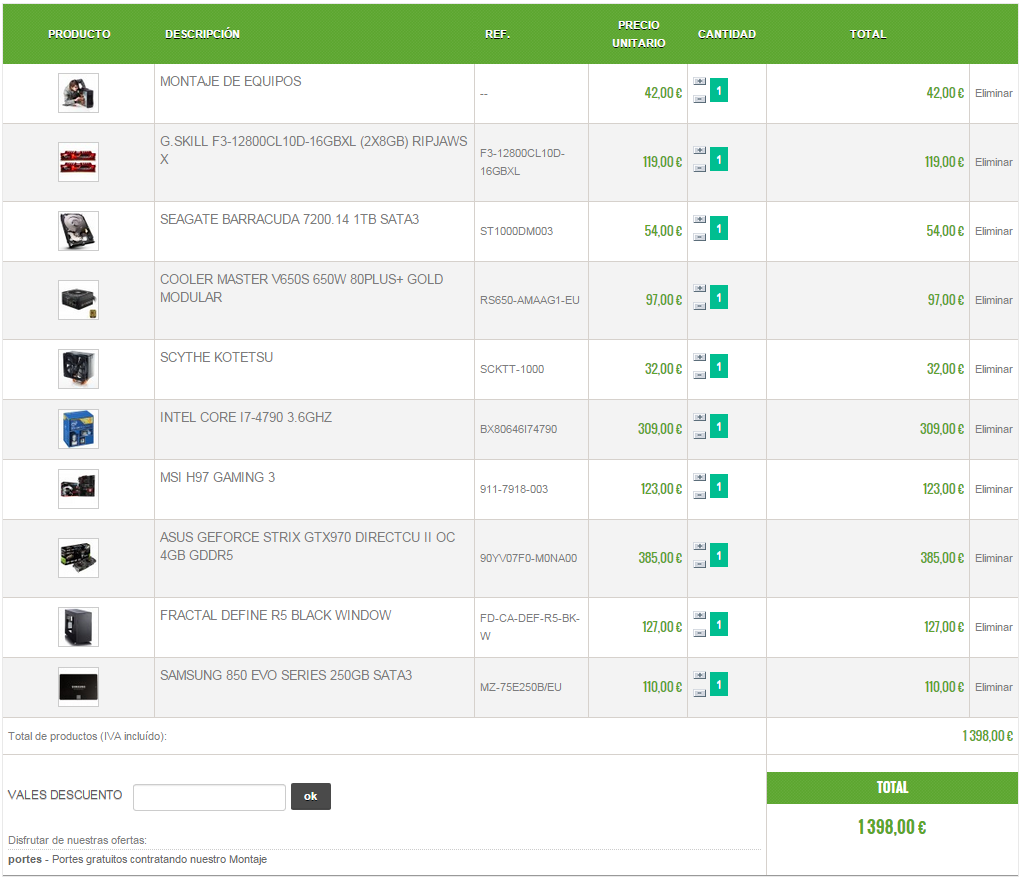Image resolution: width=1023 pixels, height=882 pixels.
Task: Open COOLER MASTER power supply thumbnail
Action: tap(78, 301)
